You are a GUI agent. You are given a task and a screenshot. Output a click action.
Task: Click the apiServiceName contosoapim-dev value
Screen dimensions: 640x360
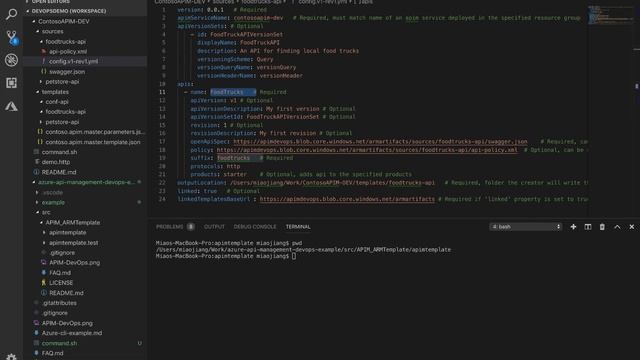point(258,18)
